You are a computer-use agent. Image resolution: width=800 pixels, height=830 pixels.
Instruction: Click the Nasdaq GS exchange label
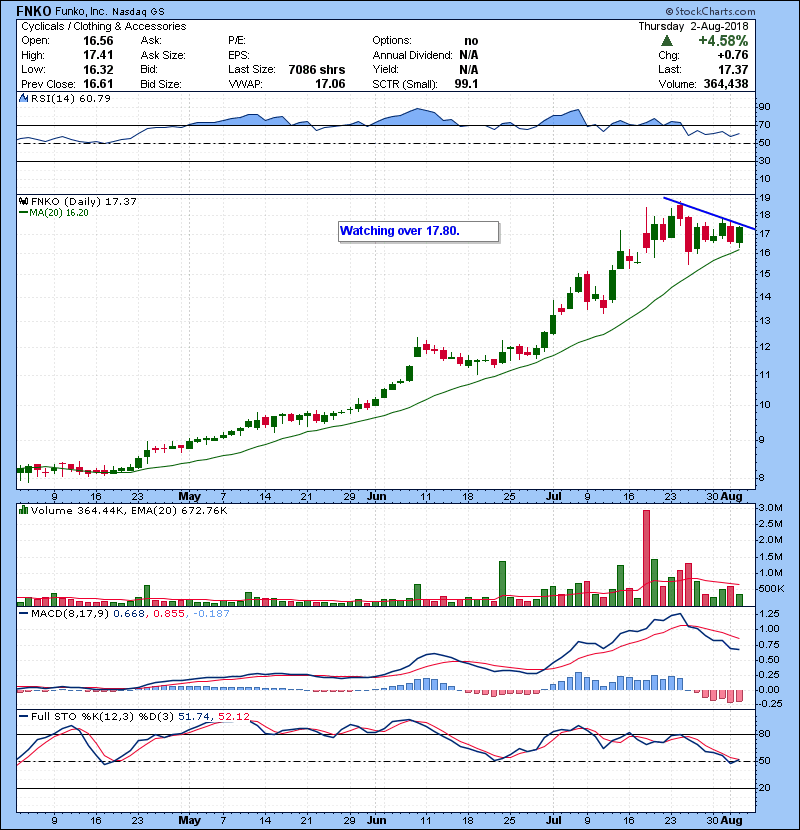point(138,12)
